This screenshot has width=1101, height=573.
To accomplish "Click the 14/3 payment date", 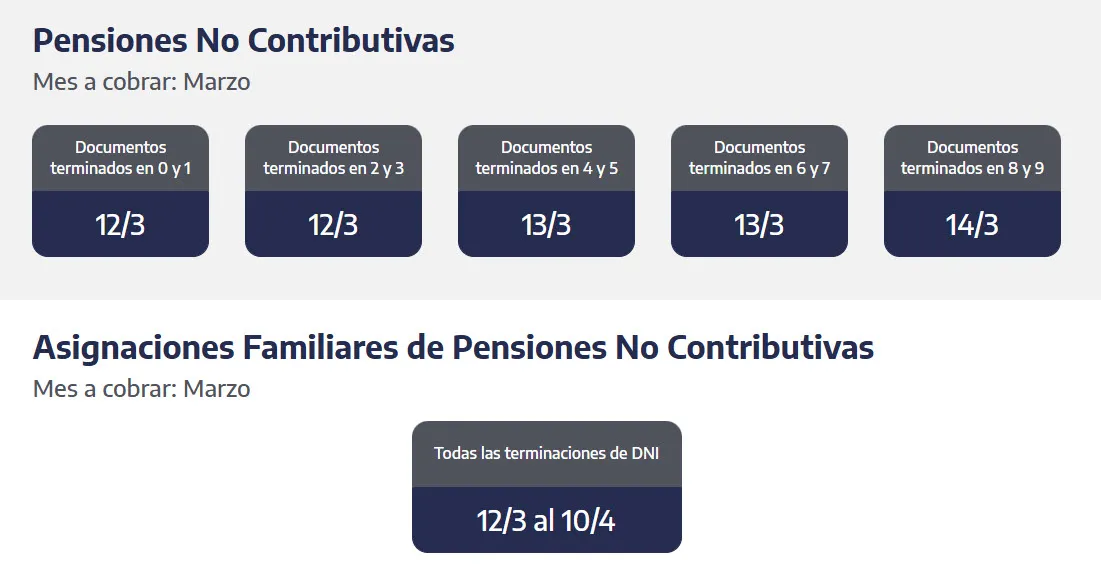I will [972, 225].
